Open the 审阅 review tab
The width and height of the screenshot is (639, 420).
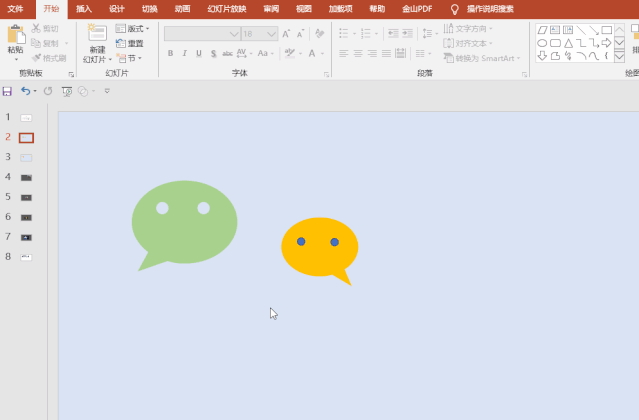(x=271, y=9)
